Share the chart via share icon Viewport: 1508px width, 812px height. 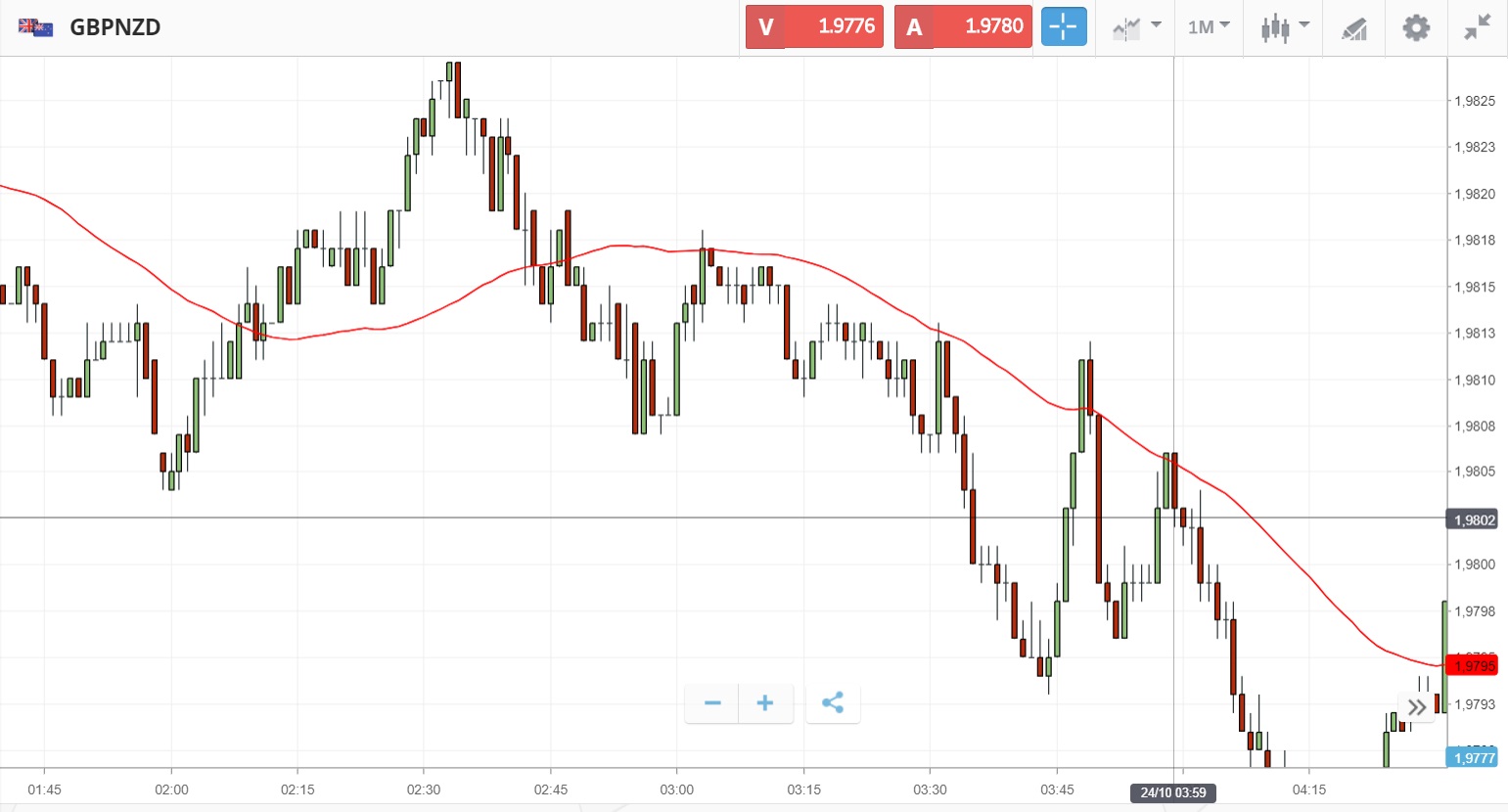(833, 703)
